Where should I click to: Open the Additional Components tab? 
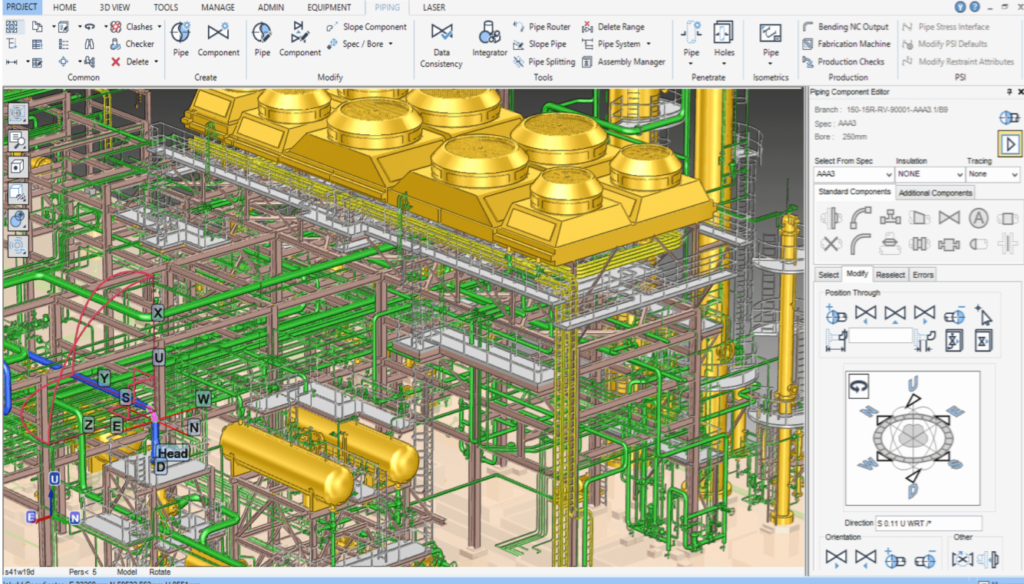[934, 192]
